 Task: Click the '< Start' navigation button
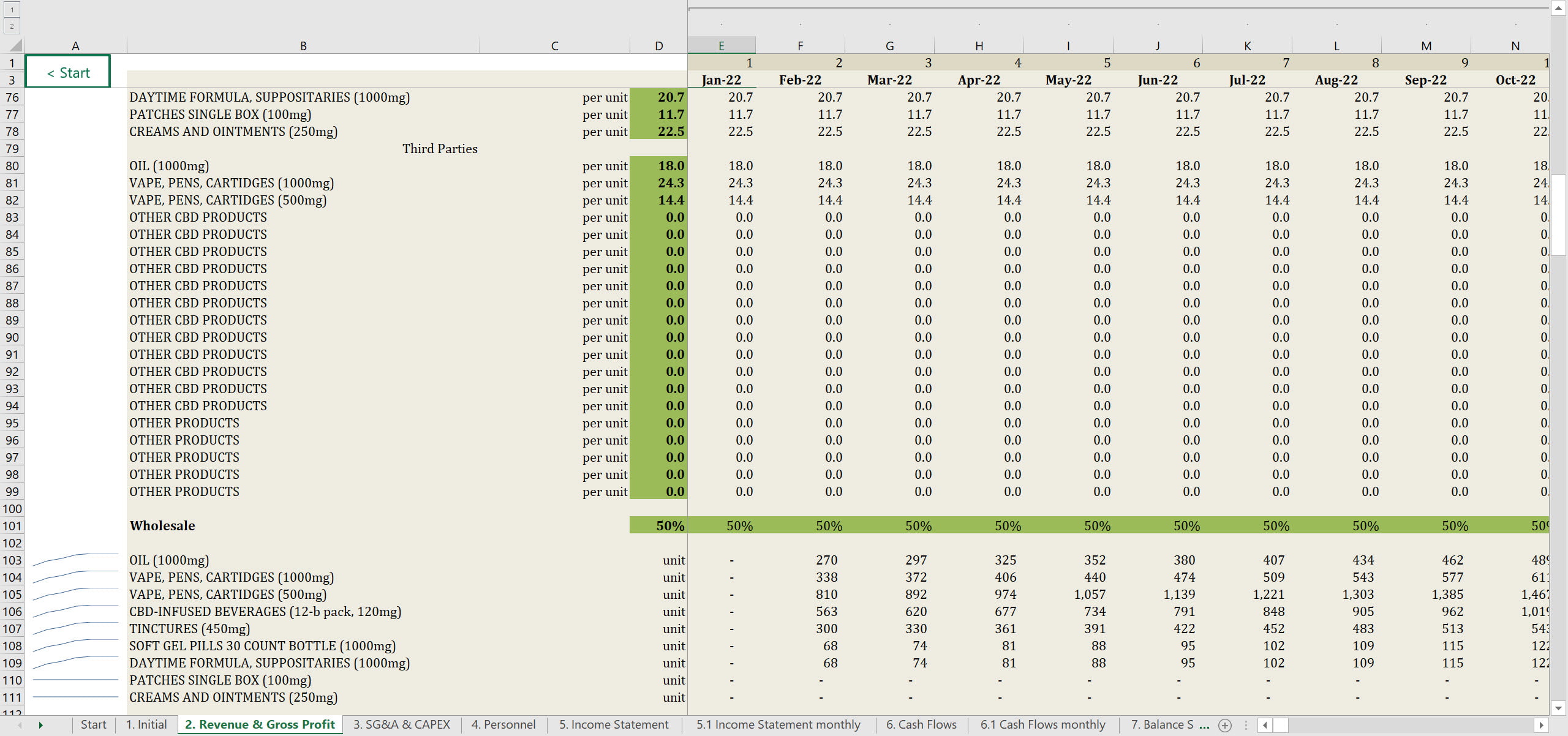(68, 72)
